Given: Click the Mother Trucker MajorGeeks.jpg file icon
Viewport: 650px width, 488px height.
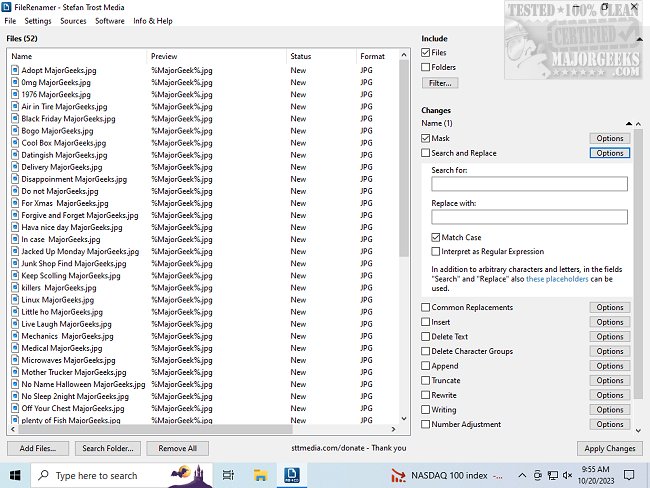Looking at the screenshot, I should pos(15,372).
